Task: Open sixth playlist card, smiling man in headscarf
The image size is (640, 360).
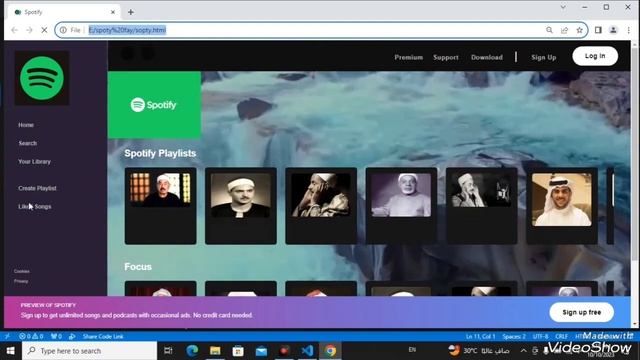Action: 562,206
